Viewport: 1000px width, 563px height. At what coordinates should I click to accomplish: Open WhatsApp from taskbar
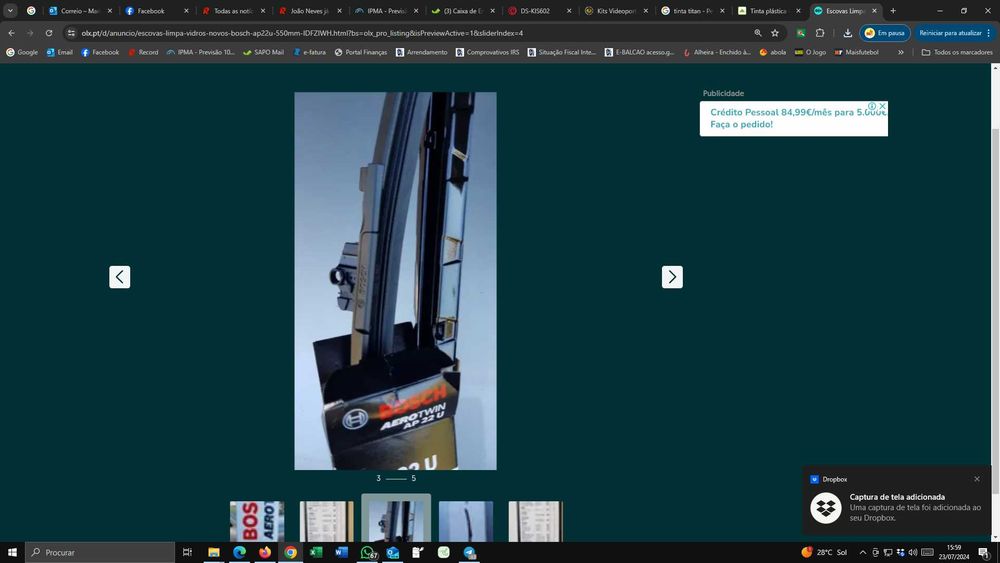[x=367, y=552]
